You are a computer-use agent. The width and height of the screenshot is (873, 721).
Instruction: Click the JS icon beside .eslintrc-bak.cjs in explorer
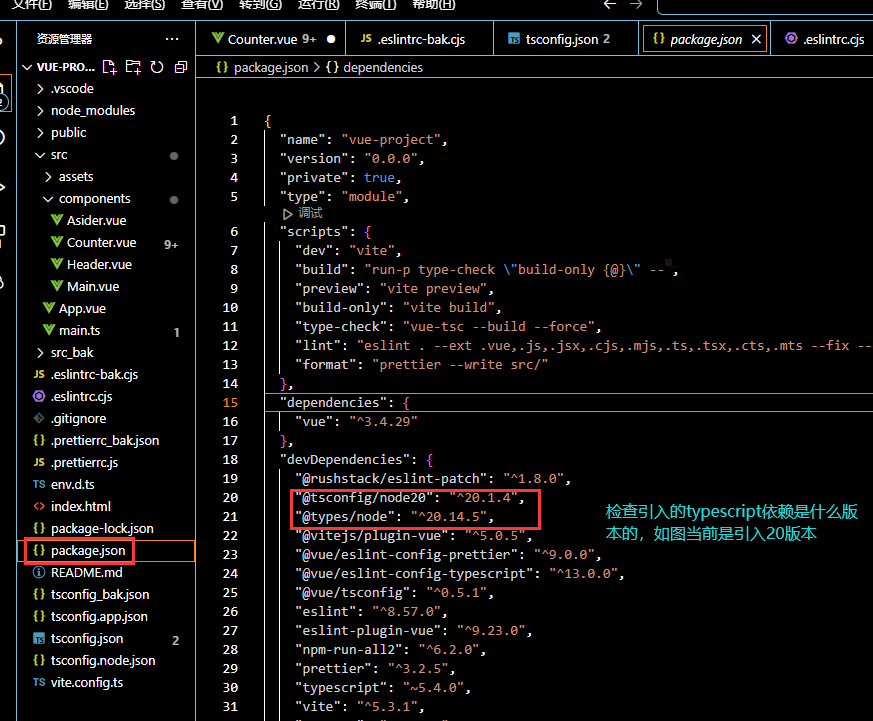click(39, 374)
